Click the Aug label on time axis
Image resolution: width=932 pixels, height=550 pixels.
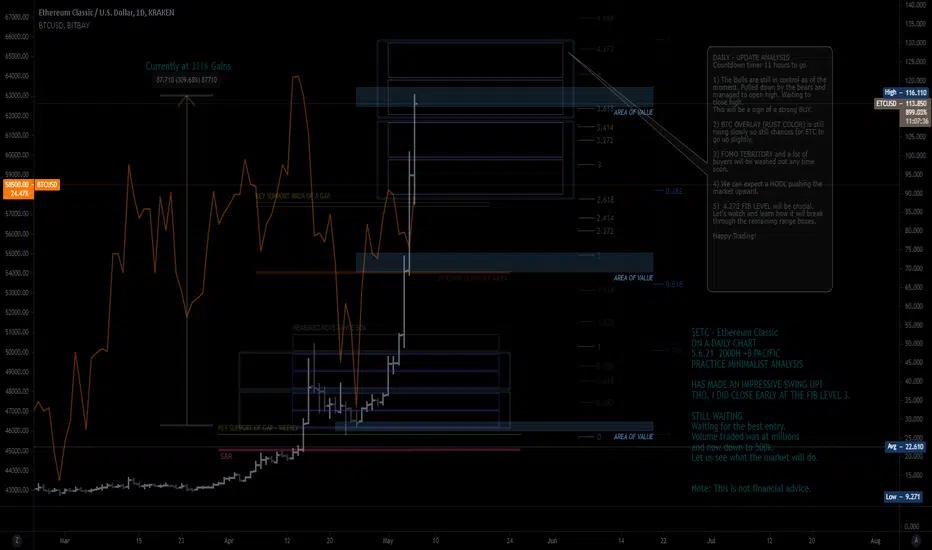pos(875,540)
